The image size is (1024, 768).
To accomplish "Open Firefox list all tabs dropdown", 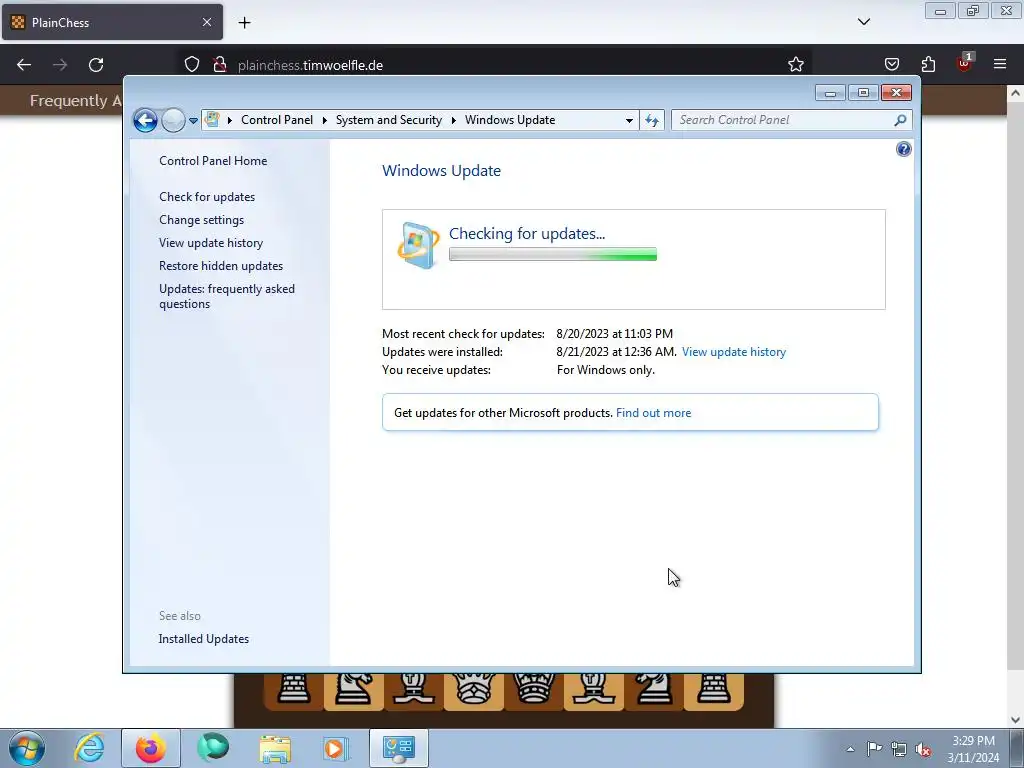I will click(x=864, y=22).
